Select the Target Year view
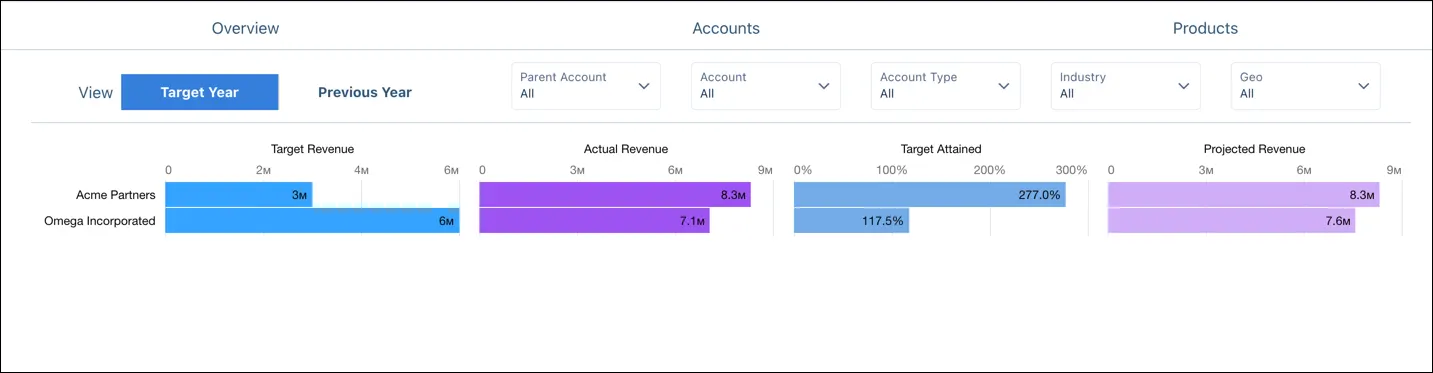This screenshot has height=373, width=1433. [200, 92]
